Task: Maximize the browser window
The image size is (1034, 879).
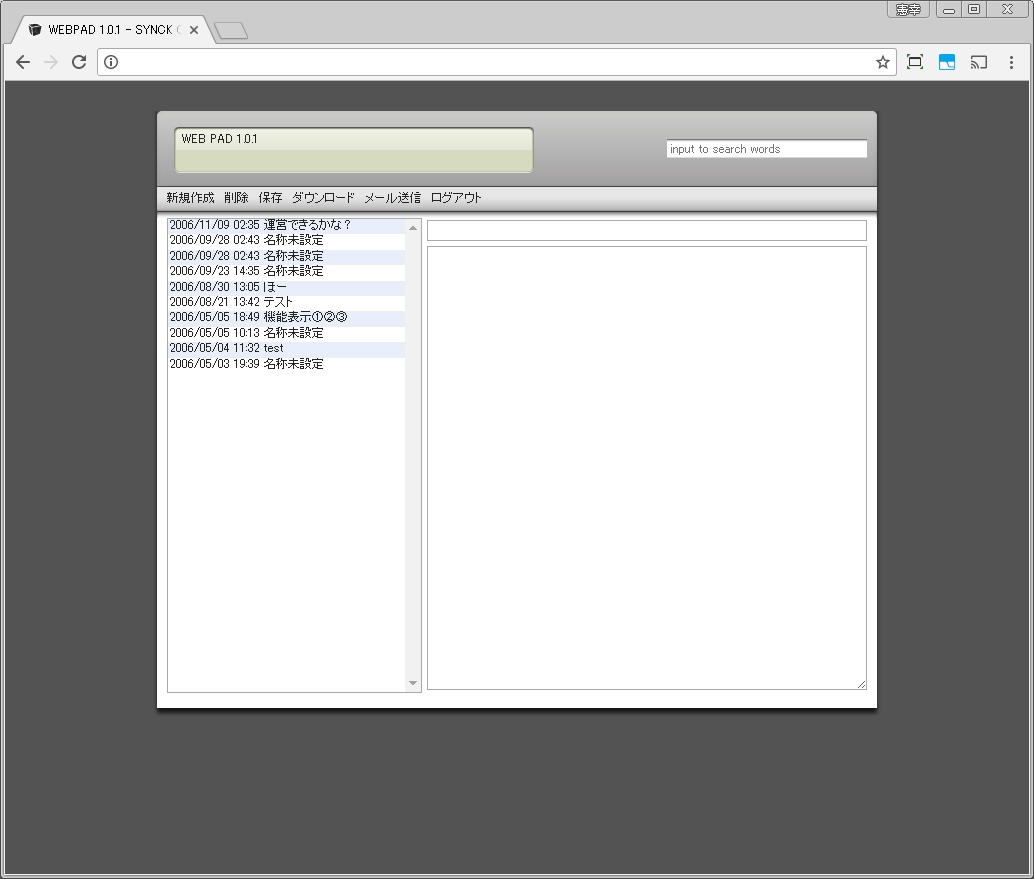Action: pyautogui.click(x=974, y=9)
